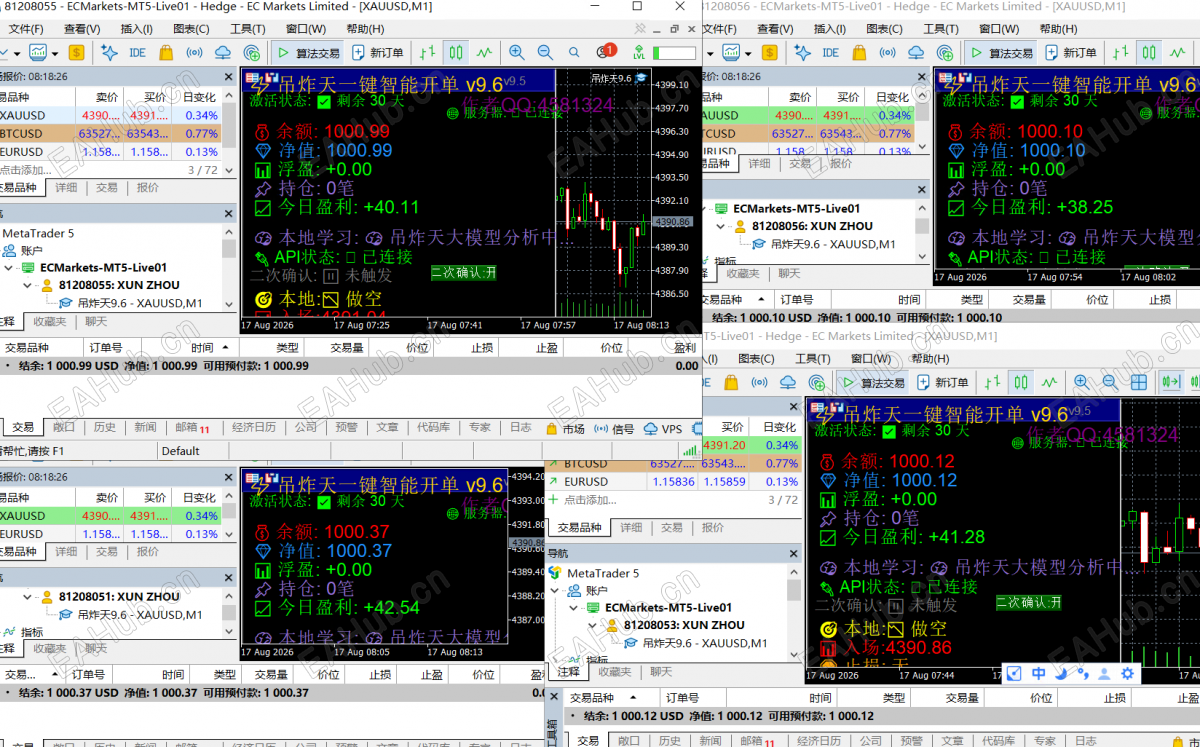Zoom out chart in window 81208055
Screen dimensions: 1200x747
coord(545,52)
